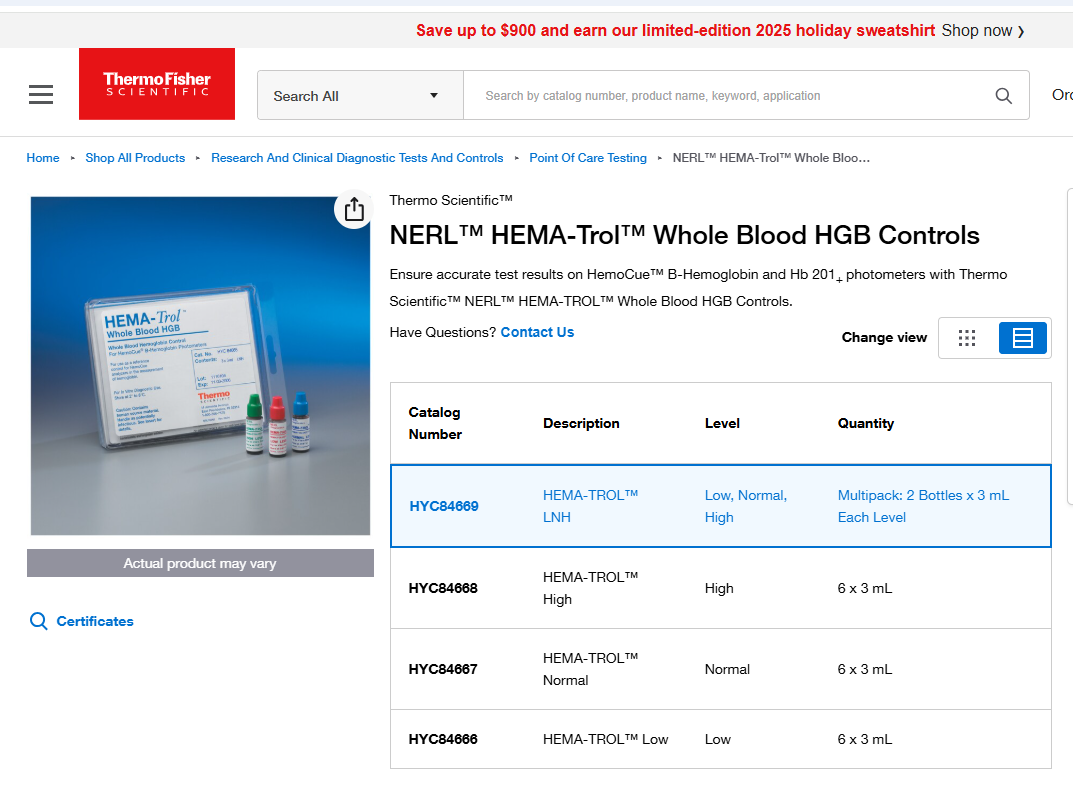Click the Contact Us link
This screenshot has height=799, width=1073.
[x=537, y=332]
